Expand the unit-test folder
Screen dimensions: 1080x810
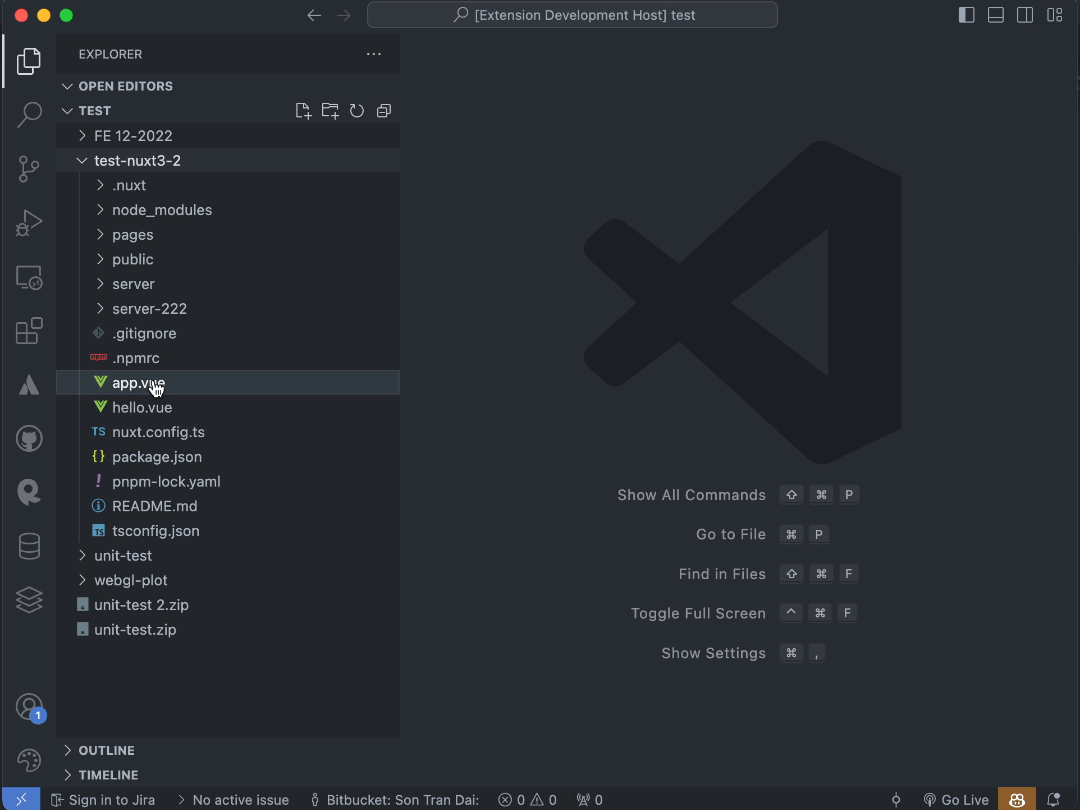(228, 555)
